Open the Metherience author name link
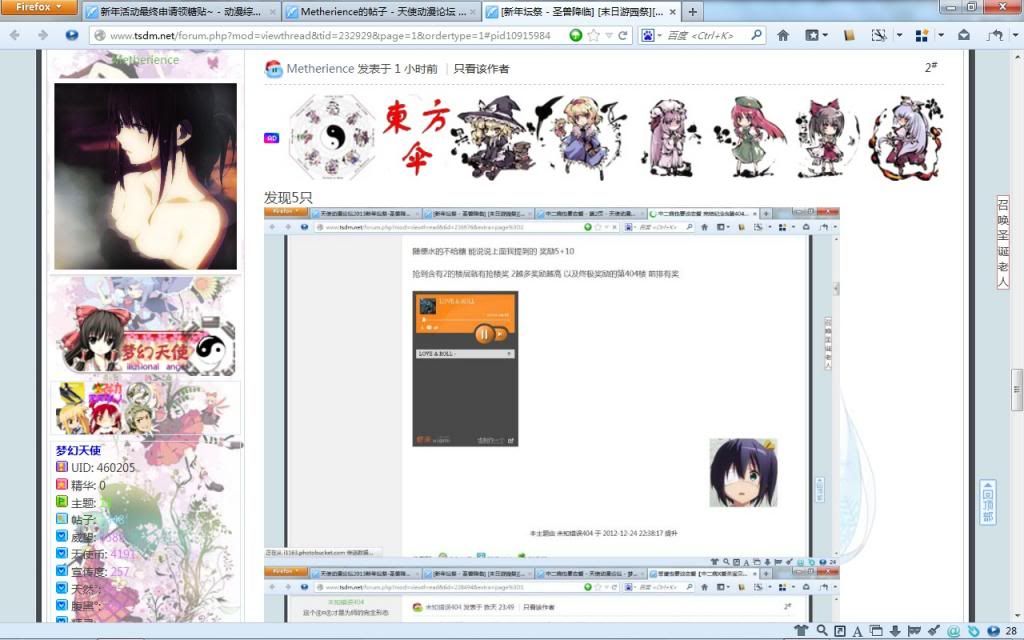The image size is (1024, 640). pos(320,69)
